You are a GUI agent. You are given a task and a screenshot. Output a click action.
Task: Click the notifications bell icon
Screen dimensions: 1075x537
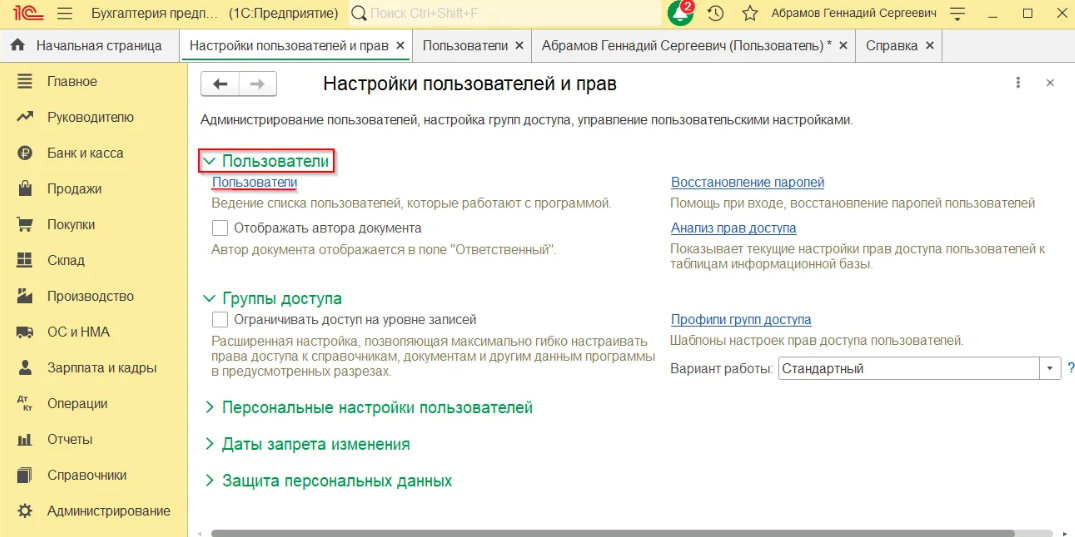(x=680, y=14)
